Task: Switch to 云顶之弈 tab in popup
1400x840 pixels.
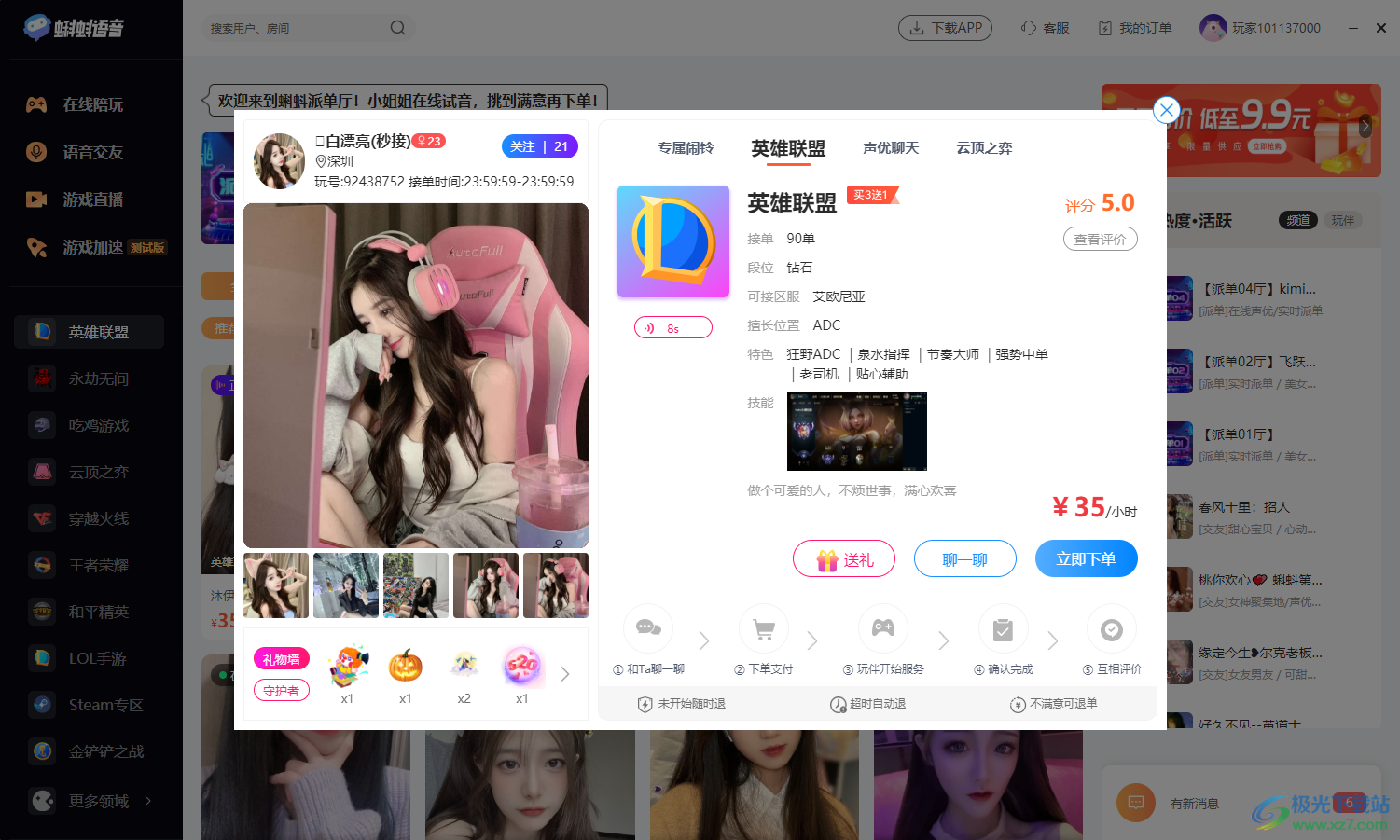Action: pyautogui.click(x=984, y=148)
